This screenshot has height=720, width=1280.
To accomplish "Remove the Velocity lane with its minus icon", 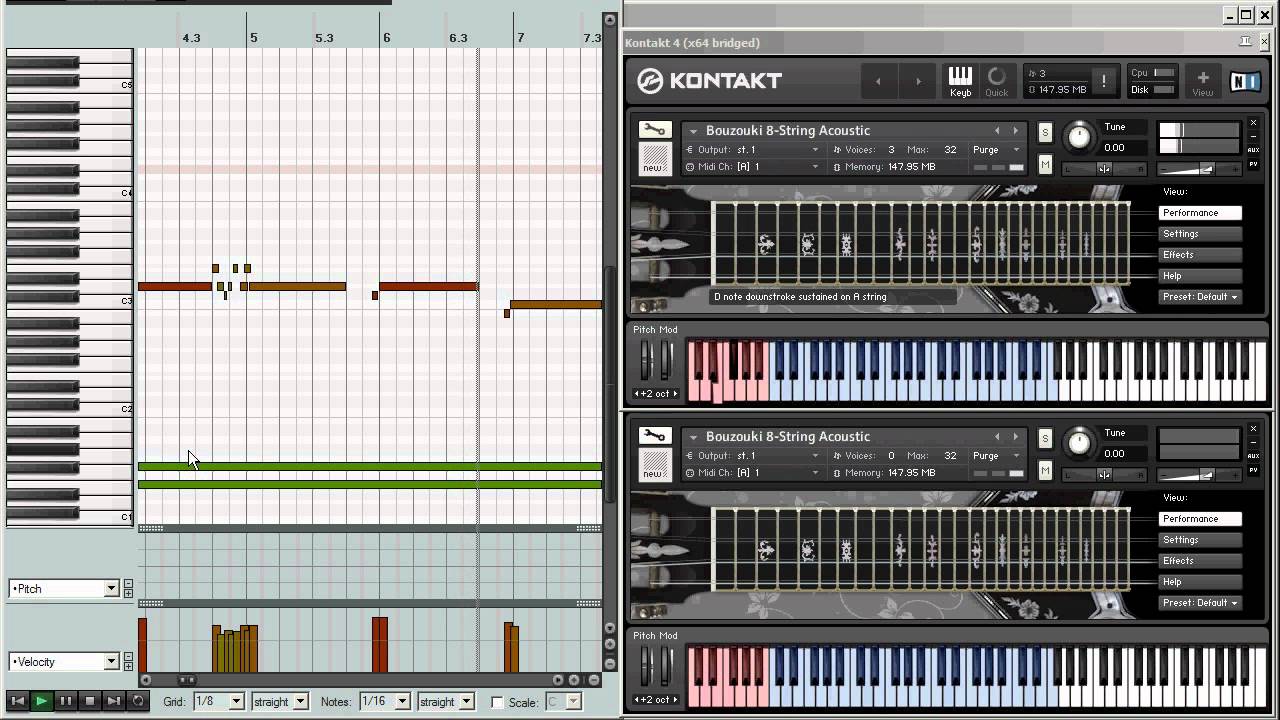I will [x=128, y=657].
